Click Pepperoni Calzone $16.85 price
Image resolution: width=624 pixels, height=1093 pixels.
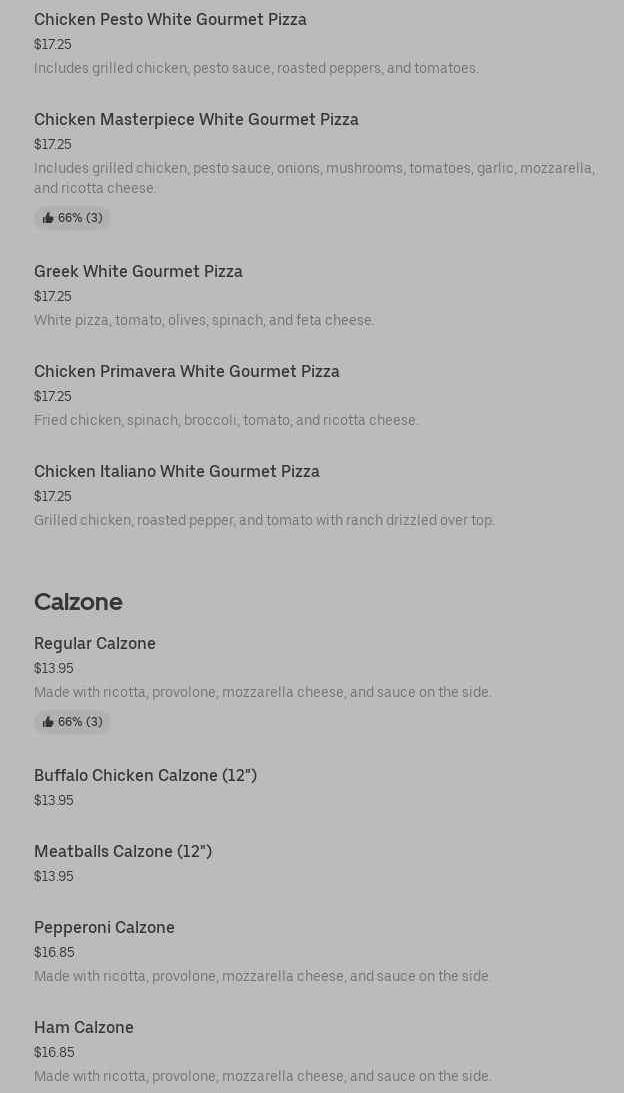tap(54, 953)
